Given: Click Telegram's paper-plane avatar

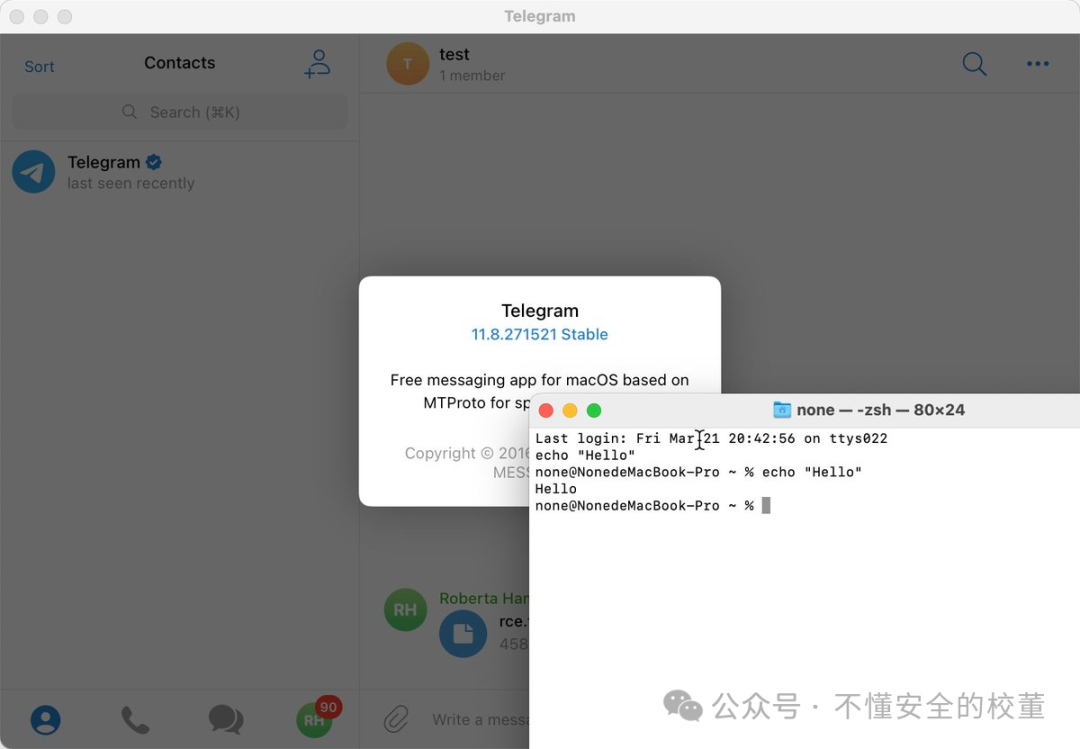Looking at the screenshot, I should point(33,172).
